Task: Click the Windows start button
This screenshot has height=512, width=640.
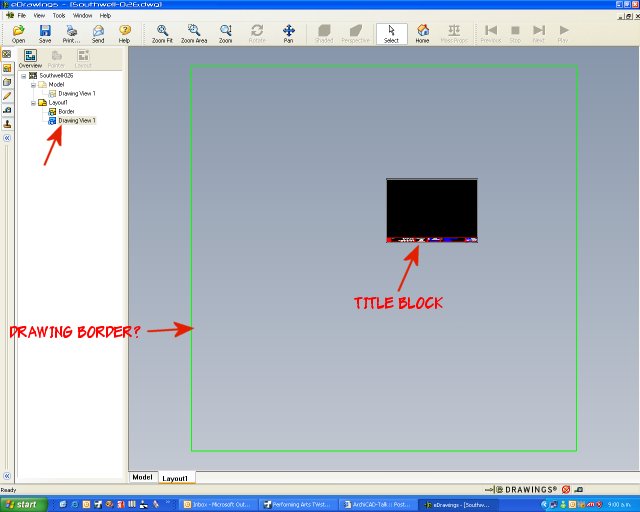Action: 22,505
